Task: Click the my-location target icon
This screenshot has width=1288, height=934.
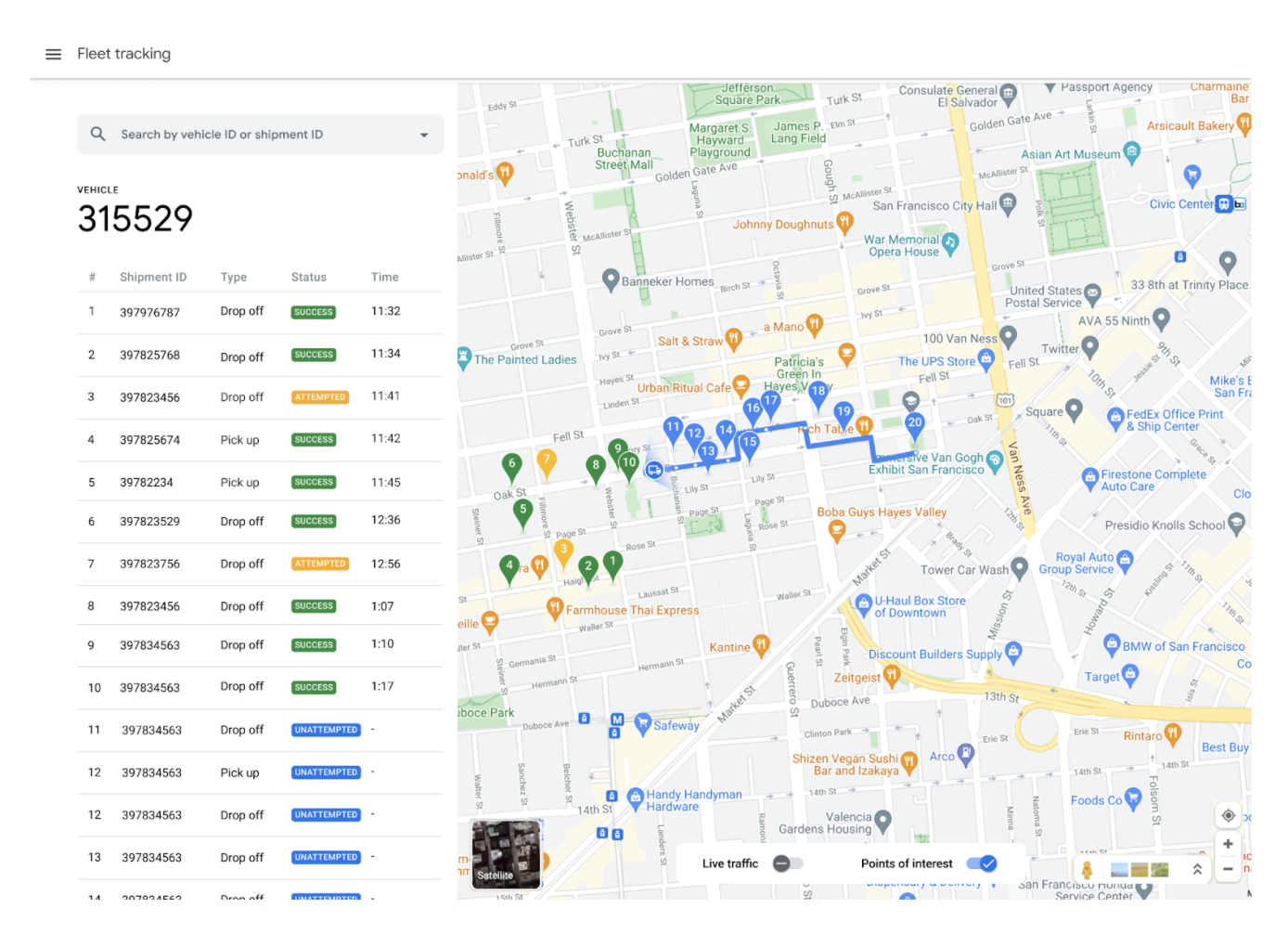Action: 1228,816
